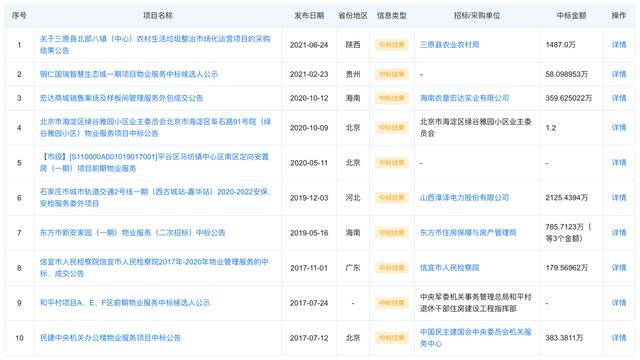Open 民建中央机关办公楼 project link

(110, 338)
